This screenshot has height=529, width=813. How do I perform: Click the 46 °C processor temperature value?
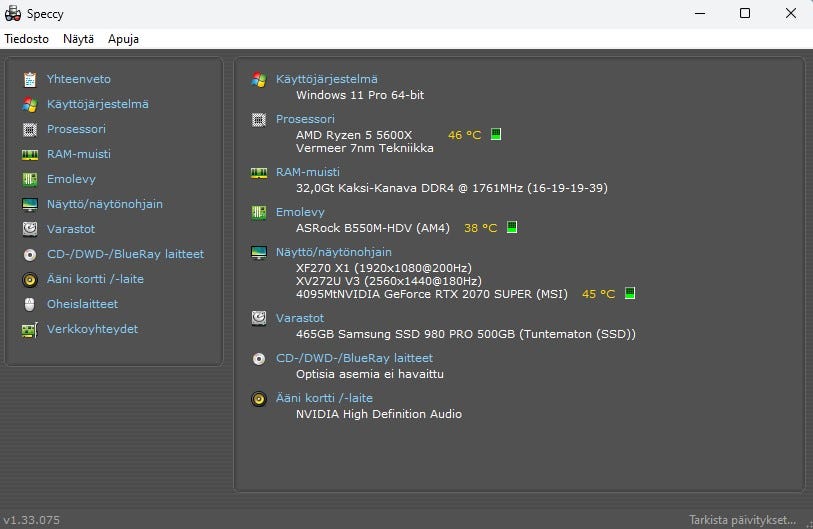pyautogui.click(x=465, y=135)
